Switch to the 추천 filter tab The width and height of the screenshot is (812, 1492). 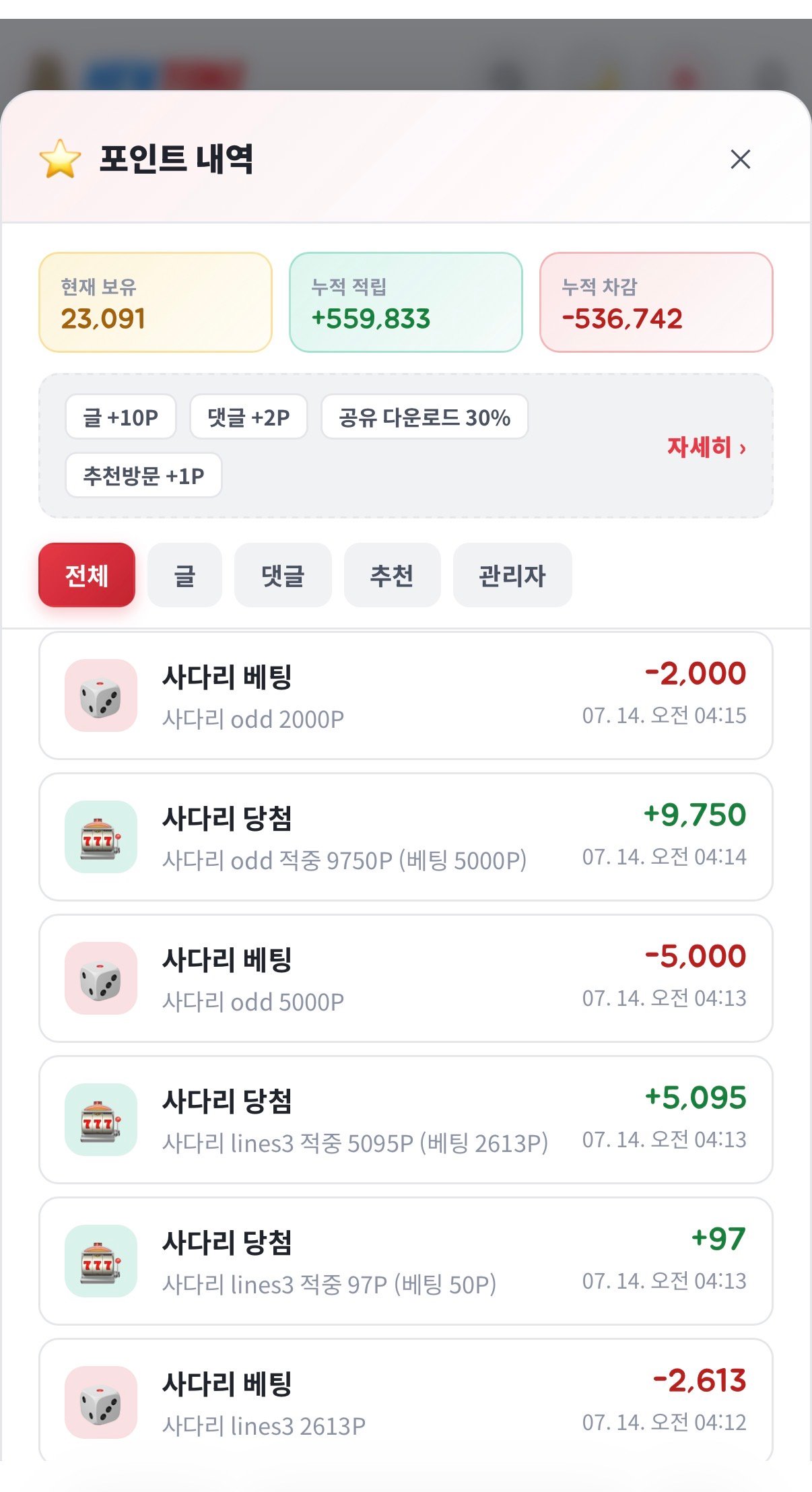(x=392, y=575)
